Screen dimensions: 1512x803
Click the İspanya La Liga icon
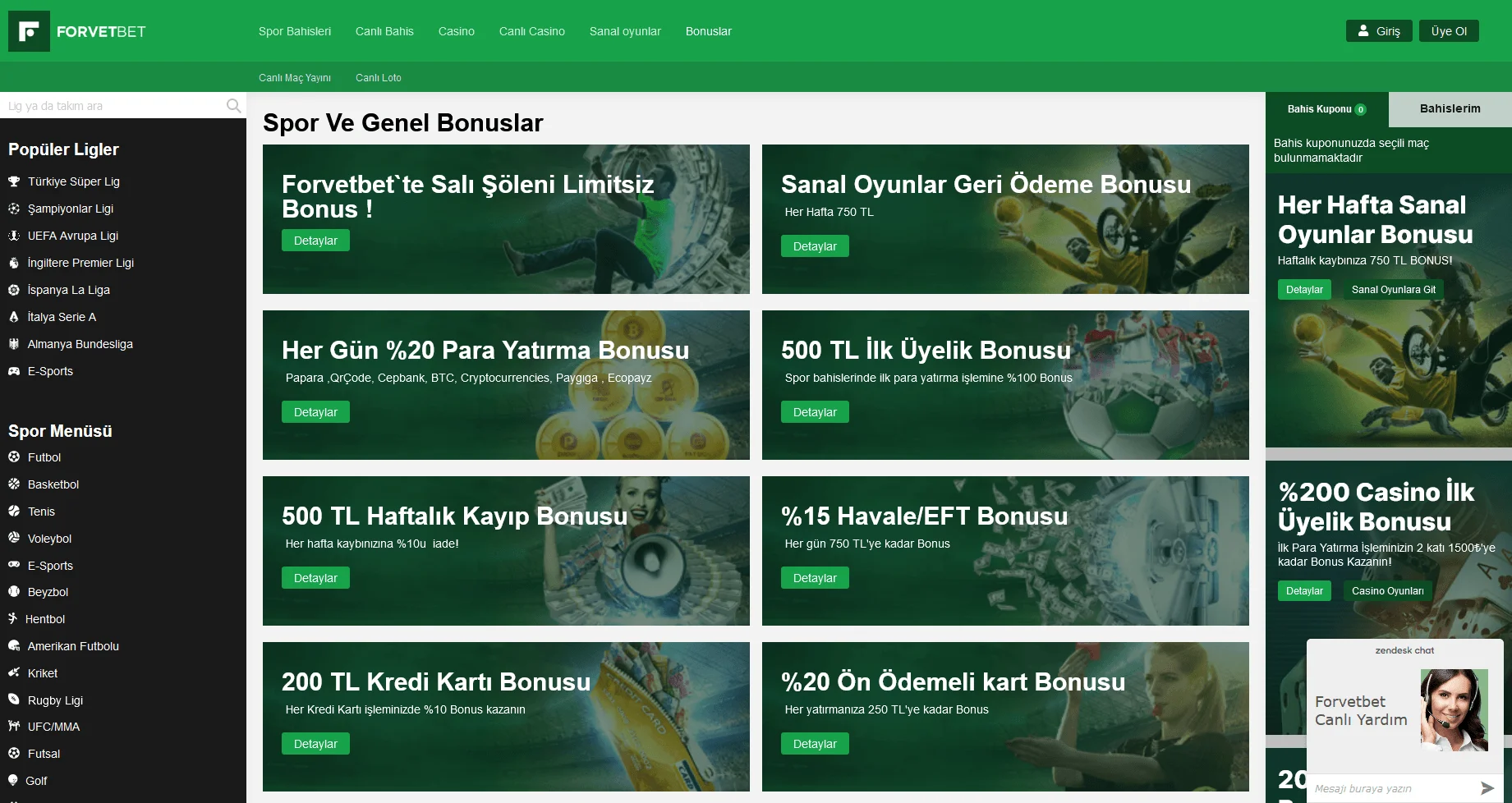(14, 290)
